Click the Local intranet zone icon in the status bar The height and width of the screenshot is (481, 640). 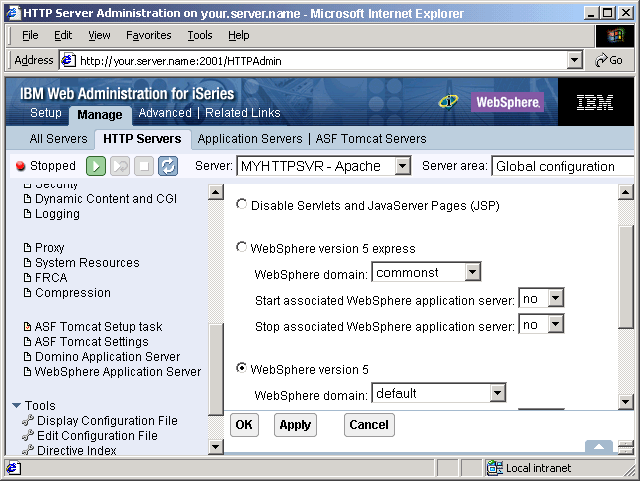[495, 468]
